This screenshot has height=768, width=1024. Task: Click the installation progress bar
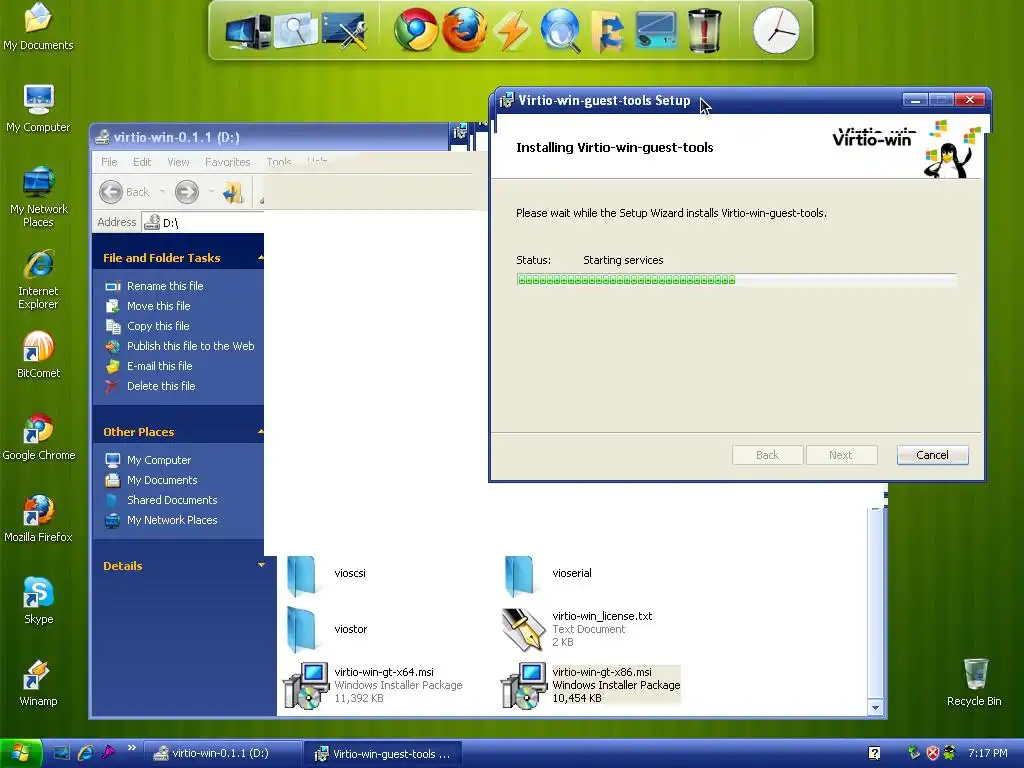point(736,280)
